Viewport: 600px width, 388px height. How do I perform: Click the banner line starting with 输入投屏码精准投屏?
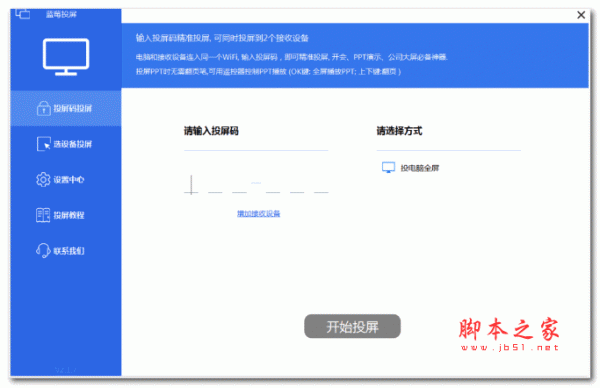(222, 38)
